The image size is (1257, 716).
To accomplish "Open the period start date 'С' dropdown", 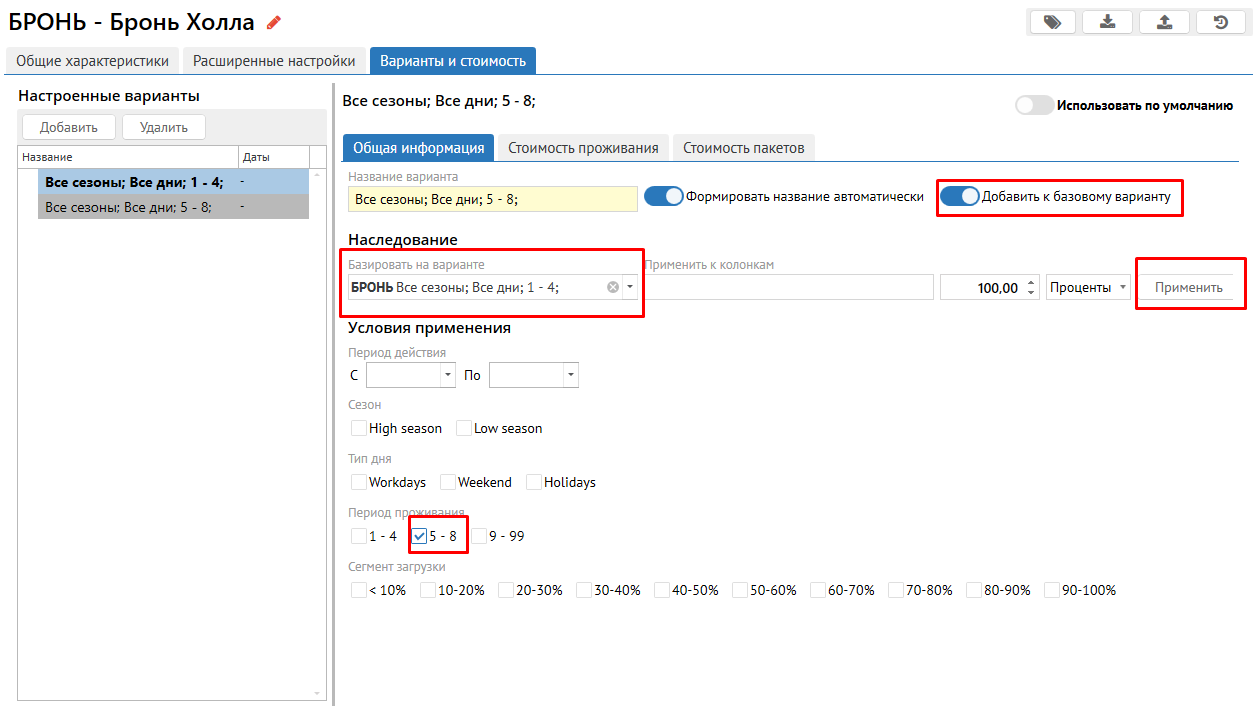I will point(447,376).
